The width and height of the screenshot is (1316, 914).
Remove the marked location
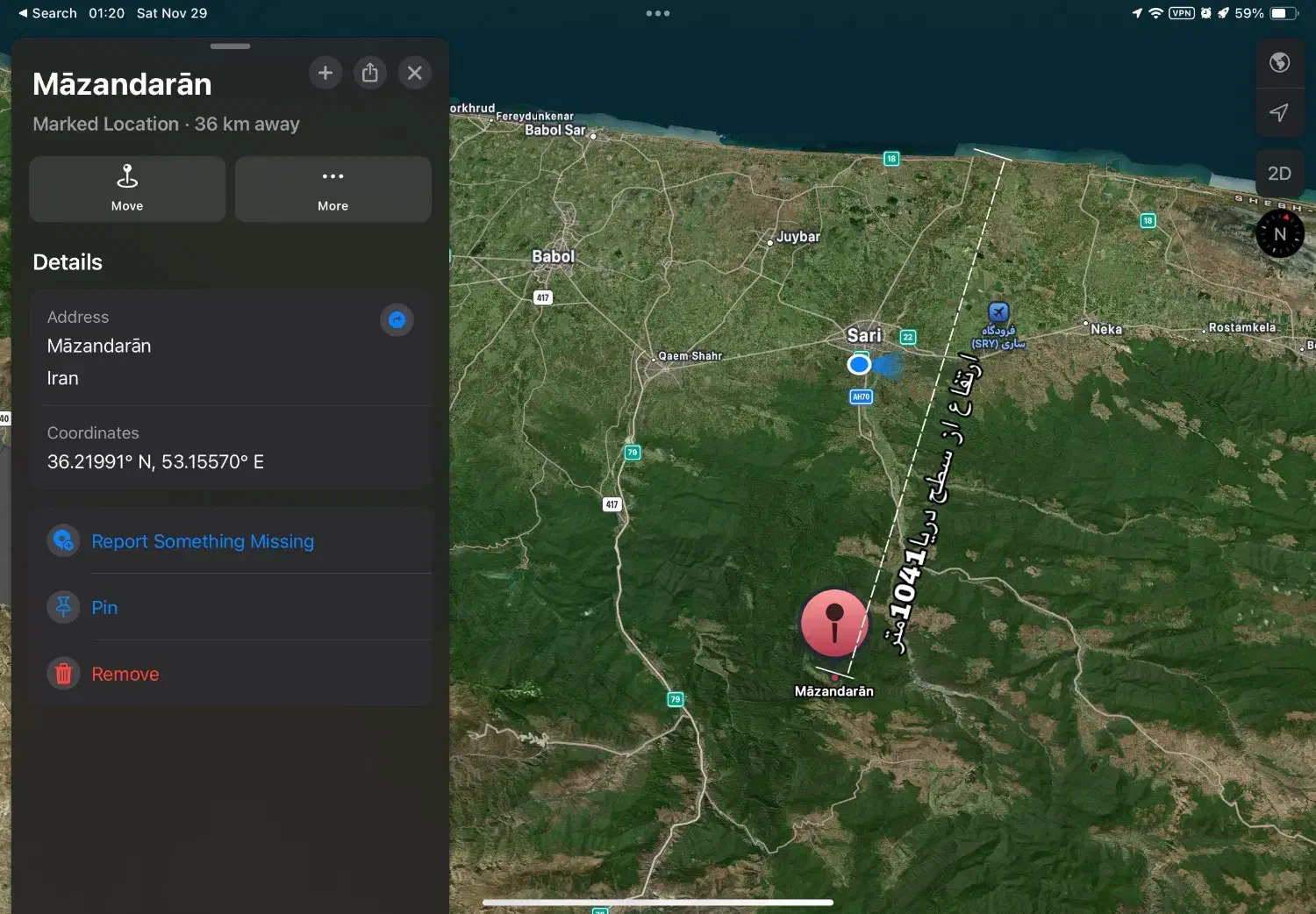[x=125, y=674]
